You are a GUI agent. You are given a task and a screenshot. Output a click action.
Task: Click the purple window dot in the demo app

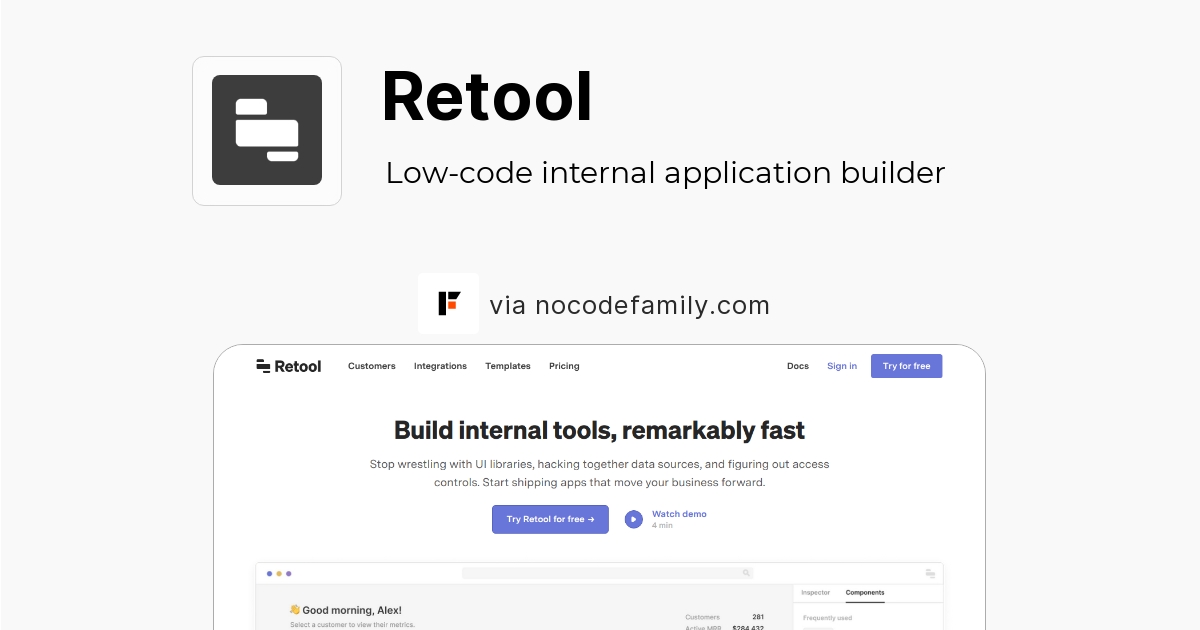289,574
